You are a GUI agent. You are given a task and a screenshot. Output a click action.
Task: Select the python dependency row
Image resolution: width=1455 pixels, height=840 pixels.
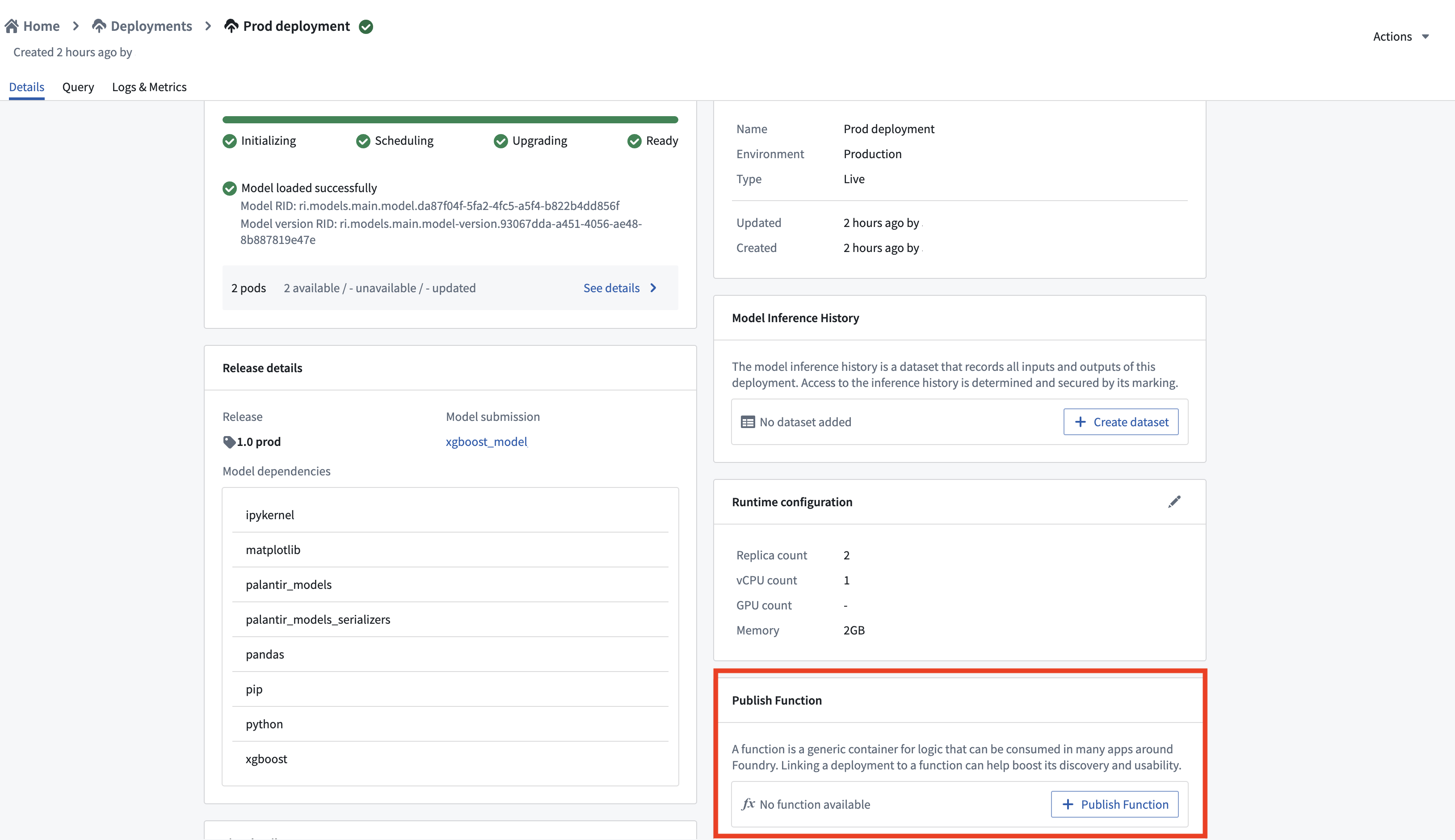pyautogui.click(x=450, y=724)
